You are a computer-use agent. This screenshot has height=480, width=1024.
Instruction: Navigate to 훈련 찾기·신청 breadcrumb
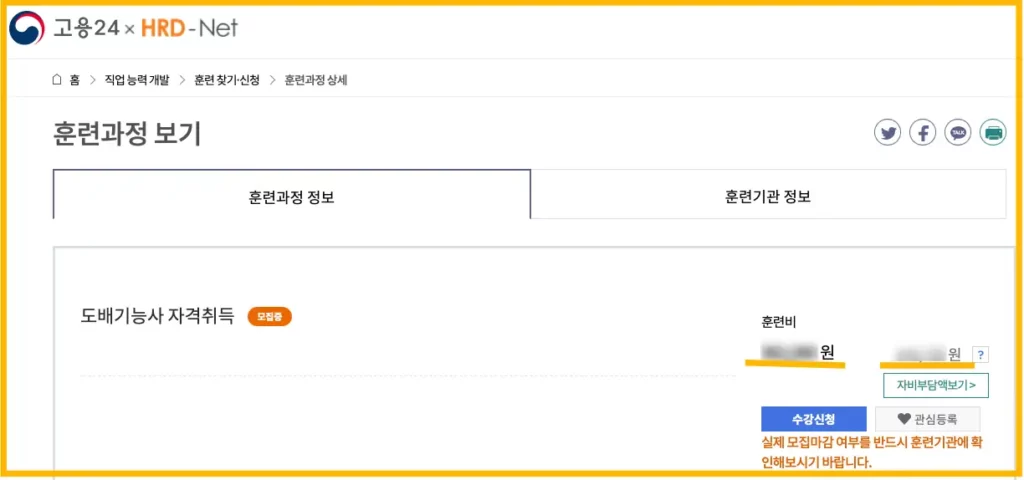click(x=227, y=80)
